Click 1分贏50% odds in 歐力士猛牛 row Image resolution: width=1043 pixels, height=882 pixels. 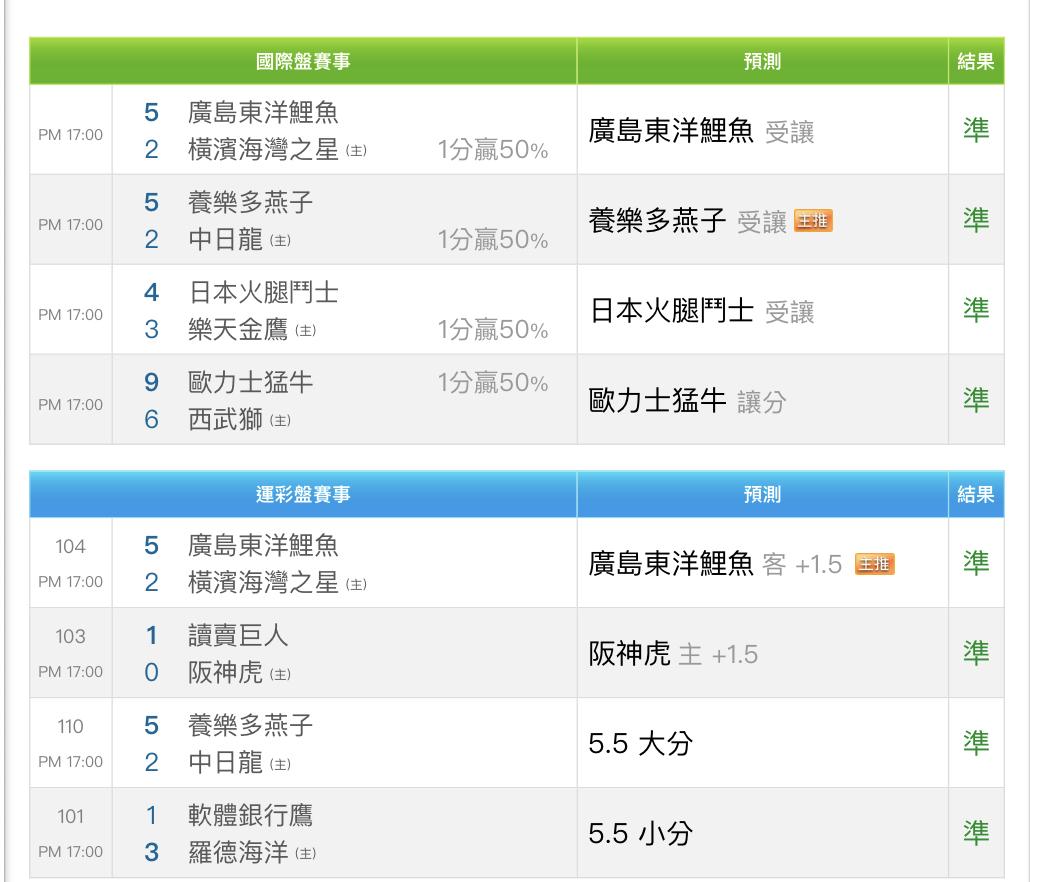493,382
